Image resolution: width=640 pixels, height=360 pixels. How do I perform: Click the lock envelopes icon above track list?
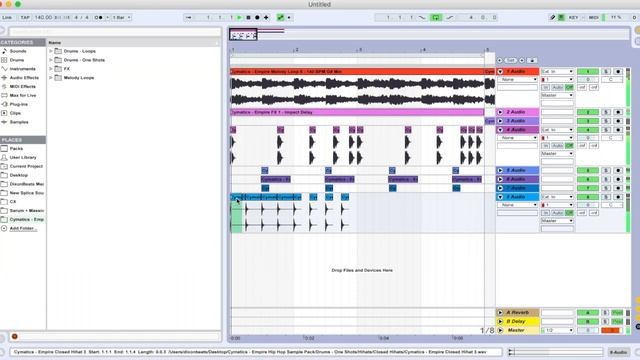[x=532, y=60]
